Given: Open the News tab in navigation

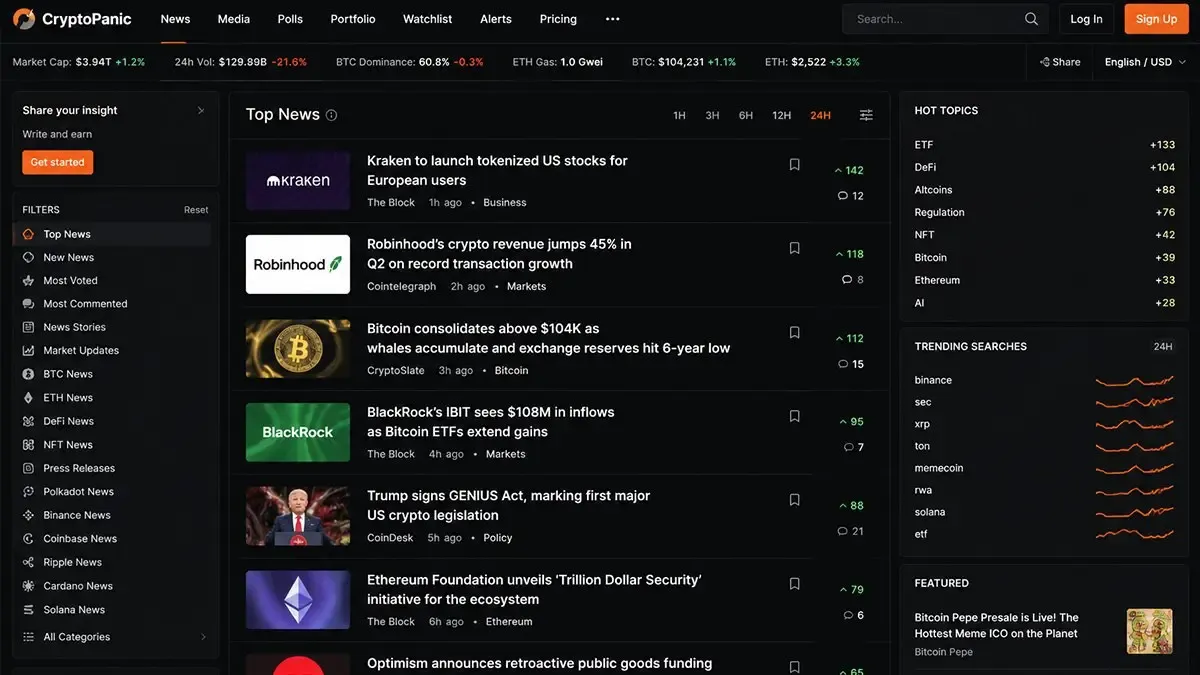Looking at the screenshot, I should (175, 19).
